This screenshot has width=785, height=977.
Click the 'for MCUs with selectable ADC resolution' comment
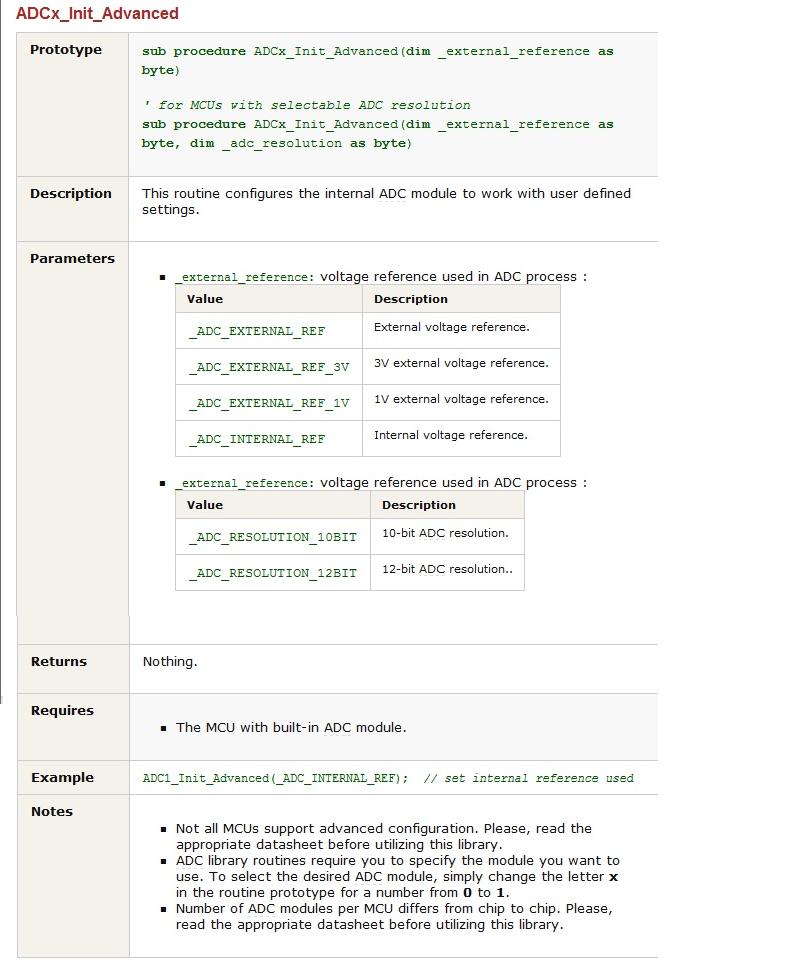coord(307,105)
